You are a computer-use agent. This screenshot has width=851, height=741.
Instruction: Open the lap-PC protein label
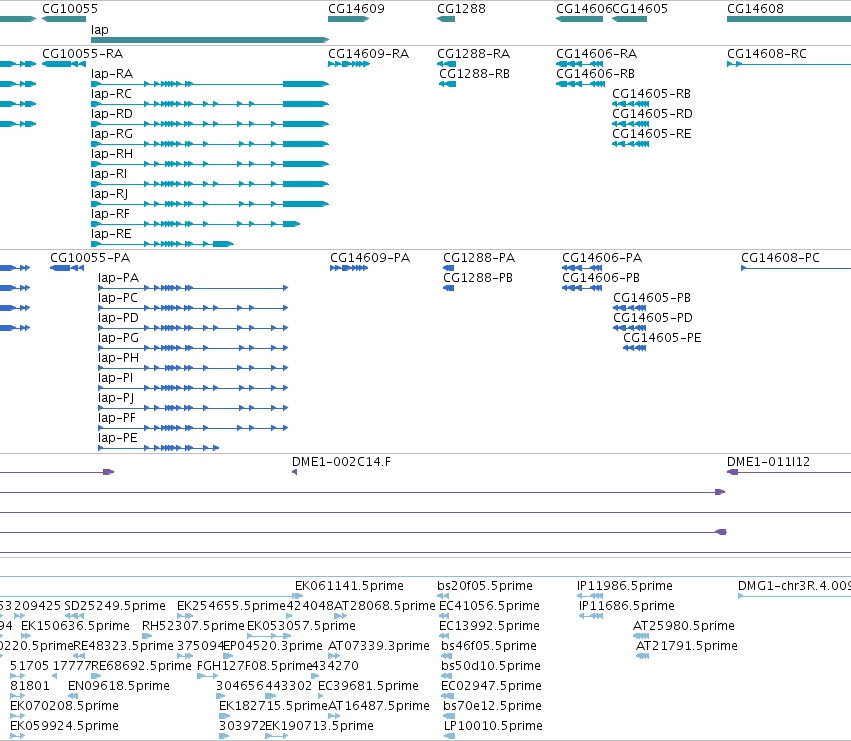point(118,298)
